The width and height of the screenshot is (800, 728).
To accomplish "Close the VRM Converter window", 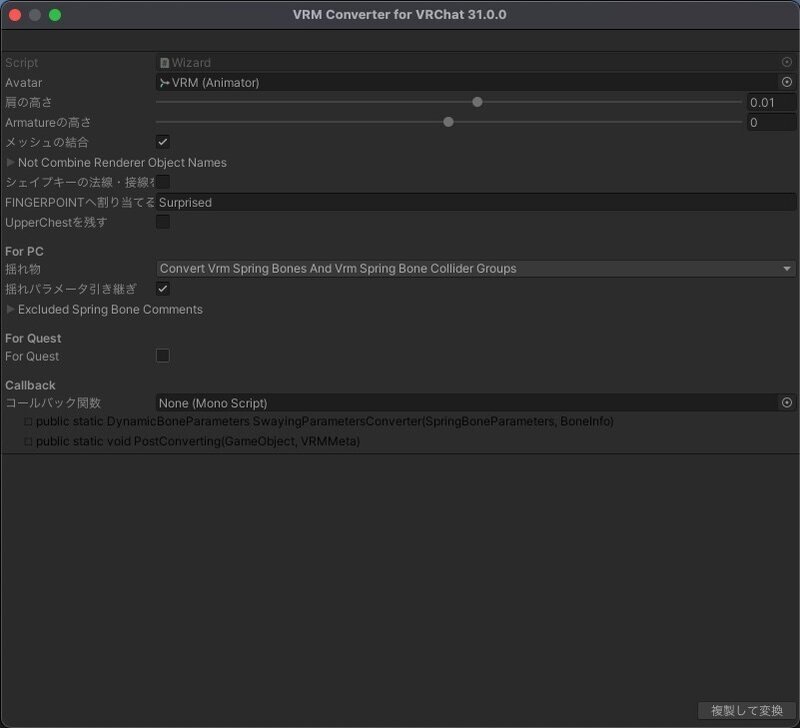I will pos(15,15).
